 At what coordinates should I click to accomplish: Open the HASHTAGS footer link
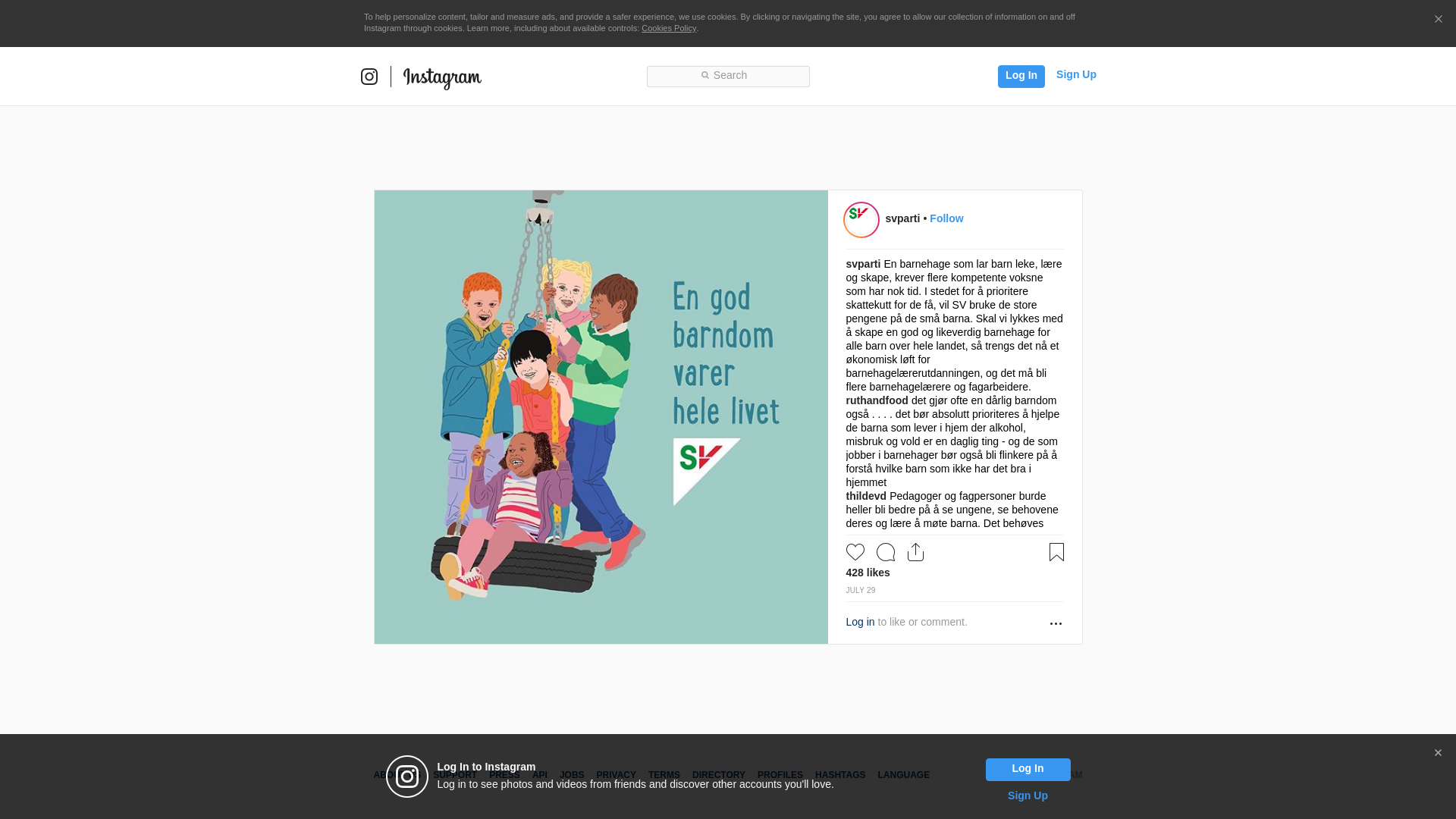point(840,775)
